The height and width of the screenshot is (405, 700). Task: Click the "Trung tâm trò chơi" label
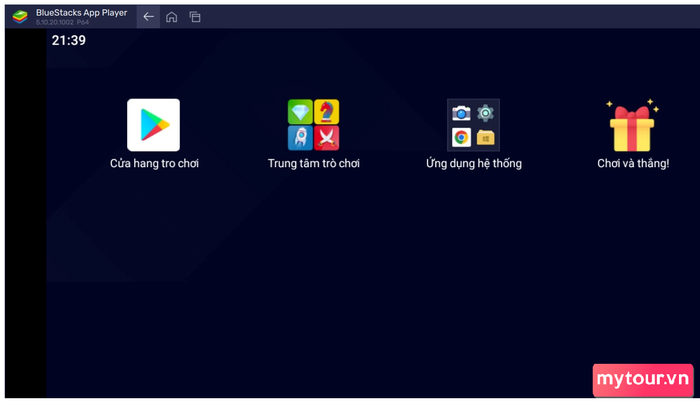pyautogui.click(x=314, y=163)
